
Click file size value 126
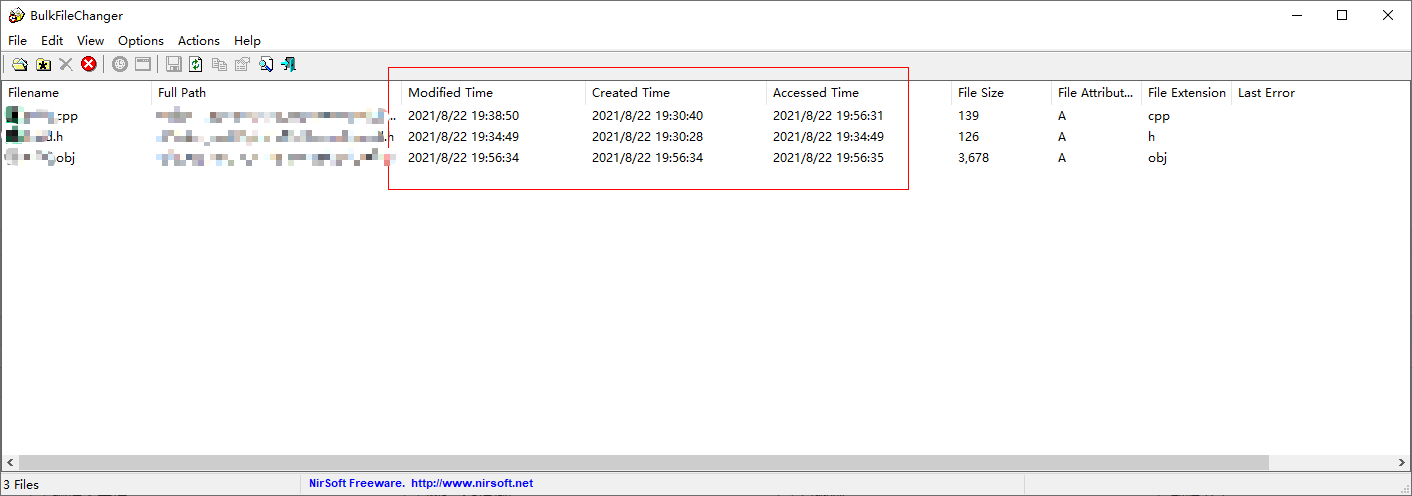[968, 137]
